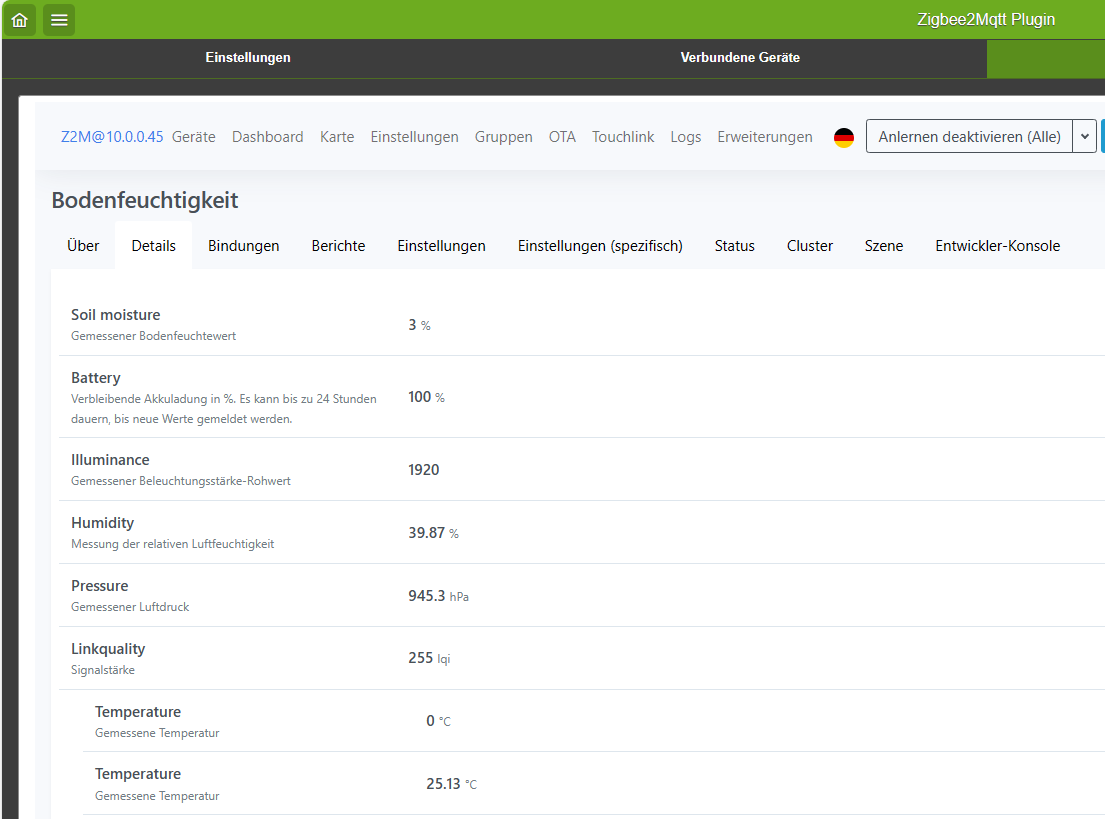Open the Touchlink menu item

click(x=623, y=137)
